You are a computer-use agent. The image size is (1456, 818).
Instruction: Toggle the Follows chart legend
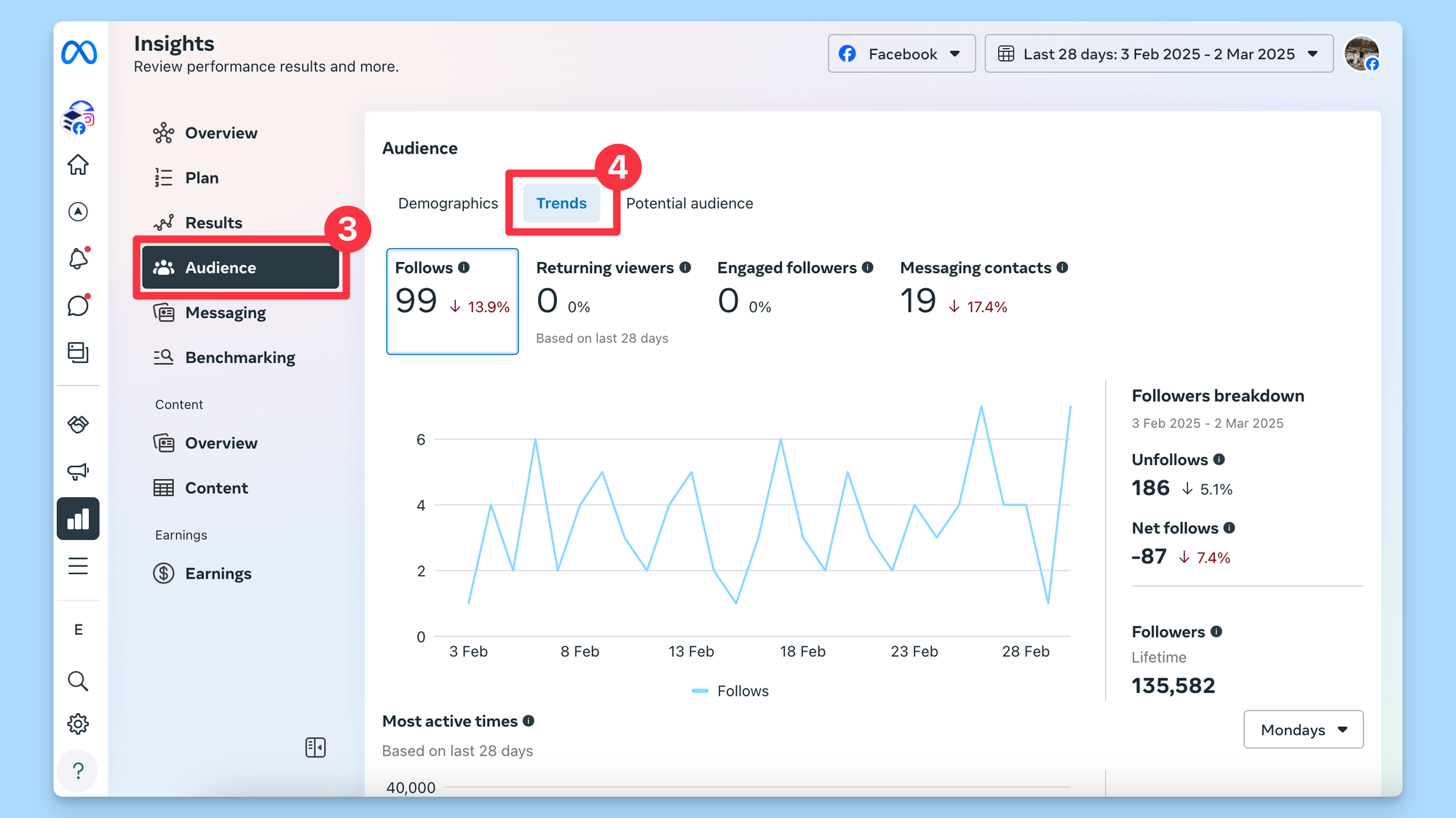click(x=730, y=691)
